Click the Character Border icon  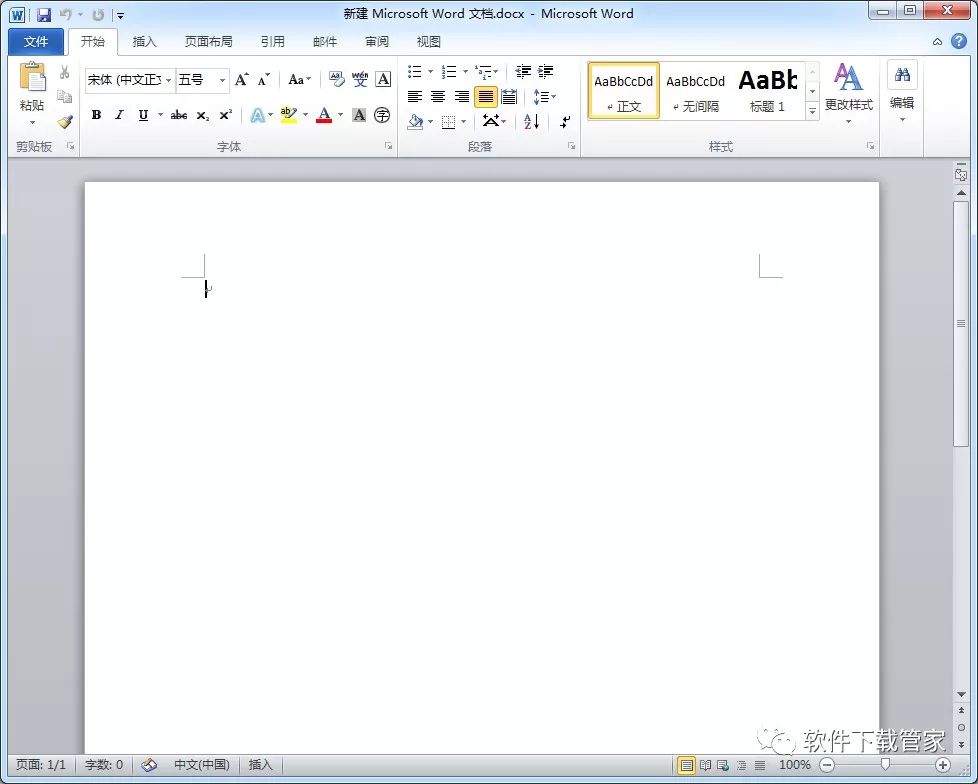[383, 79]
